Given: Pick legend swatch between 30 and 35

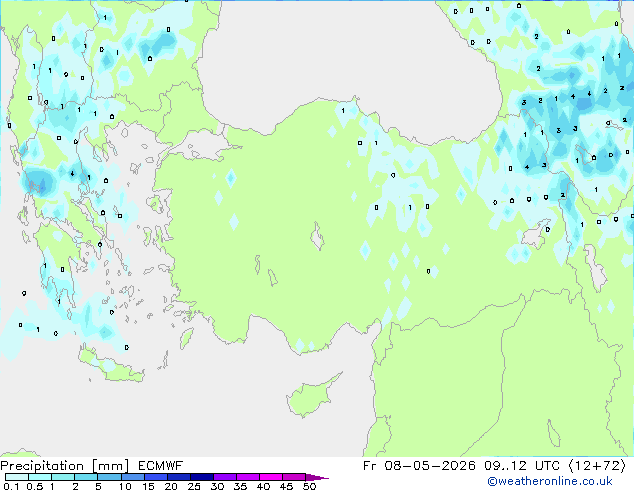Looking at the screenshot, I should (x=224, y=477).
